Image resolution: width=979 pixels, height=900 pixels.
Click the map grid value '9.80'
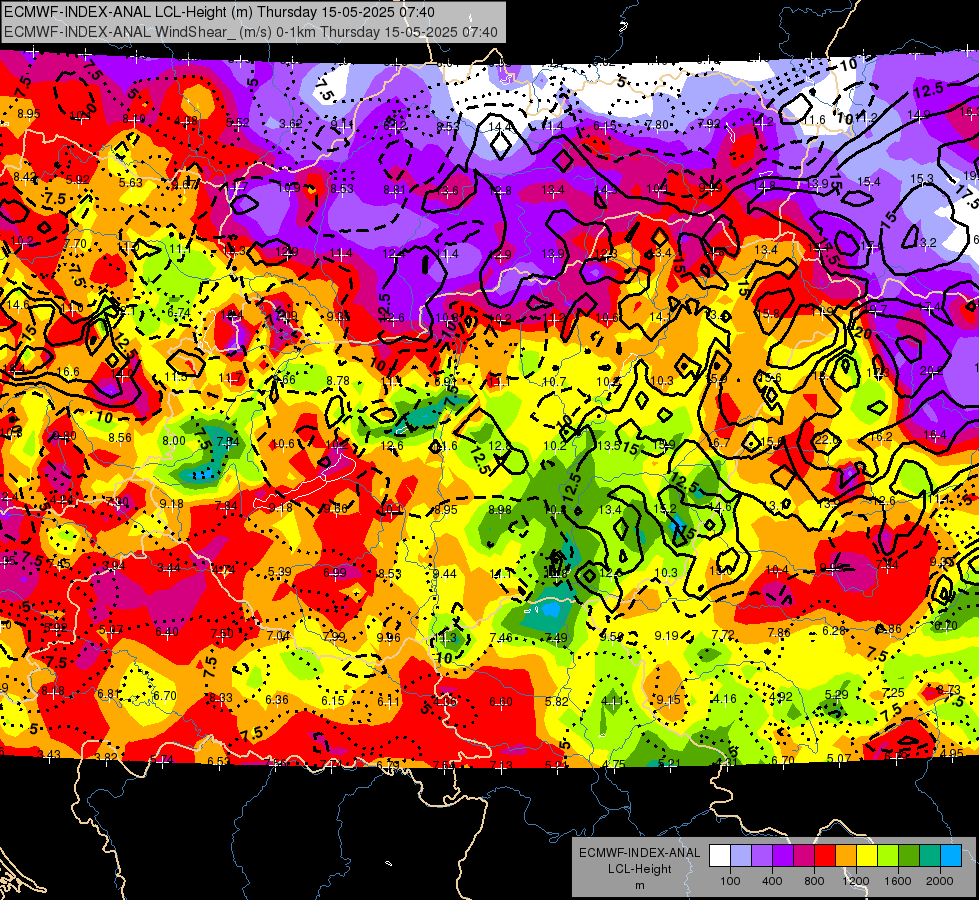(x=64, y=436)
